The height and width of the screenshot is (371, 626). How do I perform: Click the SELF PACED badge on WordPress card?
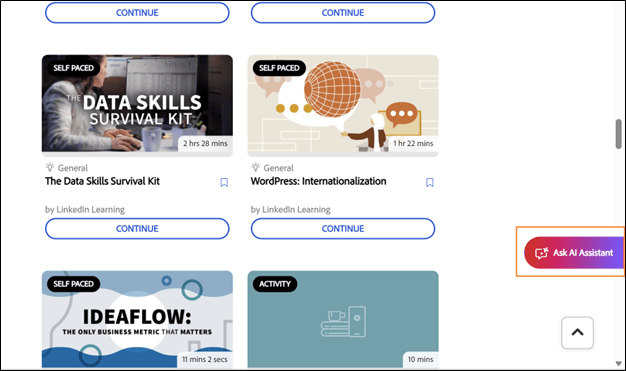[279, 68]
